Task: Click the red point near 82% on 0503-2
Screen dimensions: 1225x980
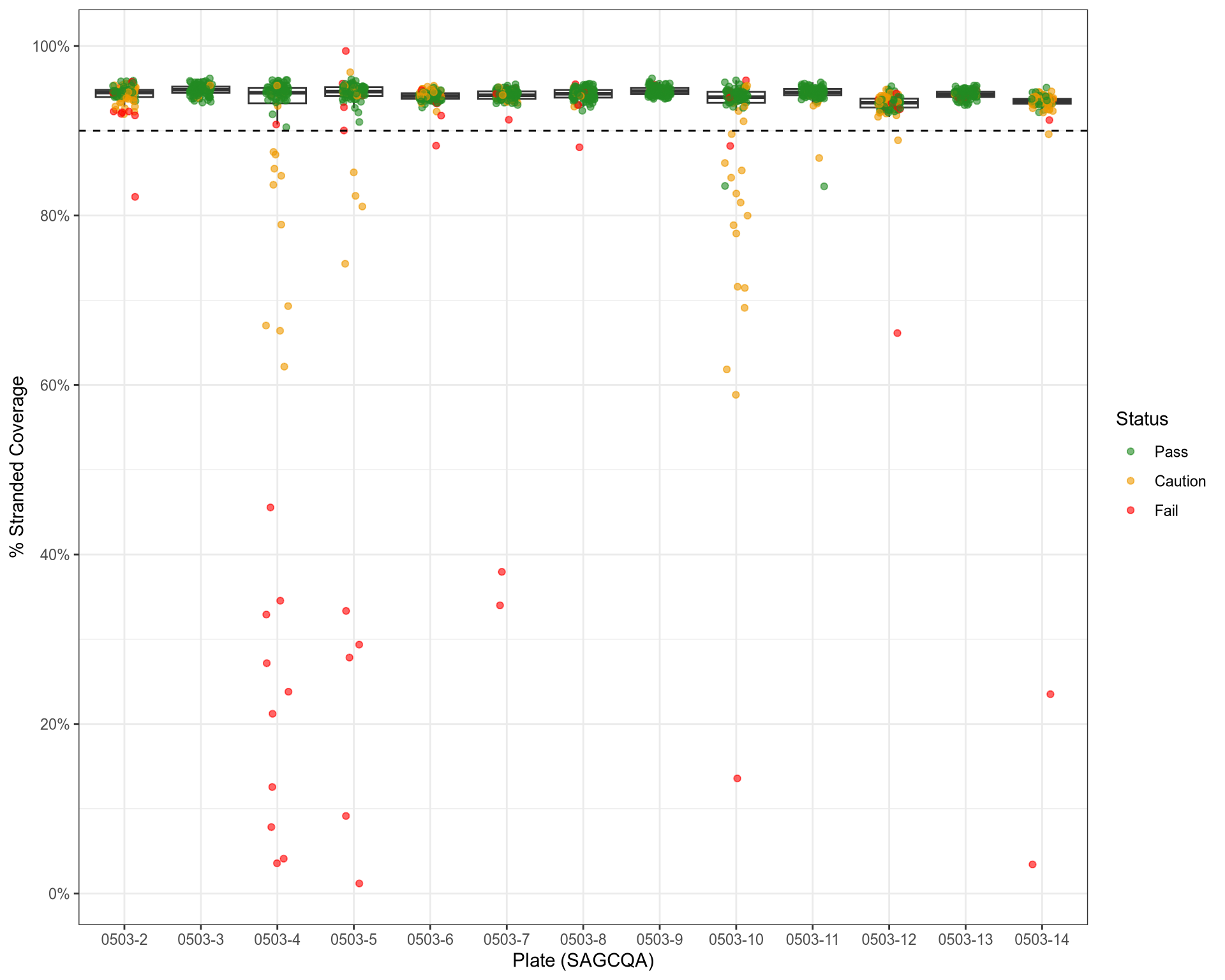Action: click(135, 197)
